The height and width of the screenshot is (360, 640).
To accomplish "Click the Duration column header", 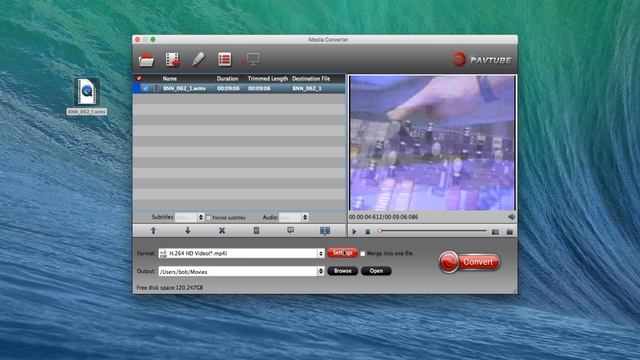I will [x=227, y=78].
